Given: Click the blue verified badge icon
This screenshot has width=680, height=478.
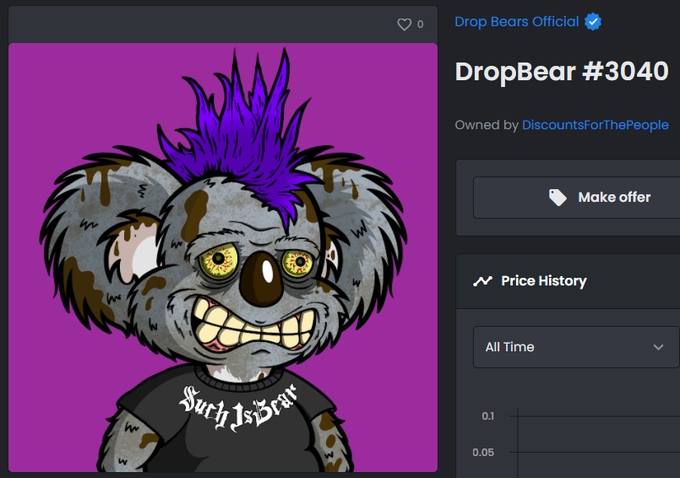Looking at the screenshot, I should (593, 22).
